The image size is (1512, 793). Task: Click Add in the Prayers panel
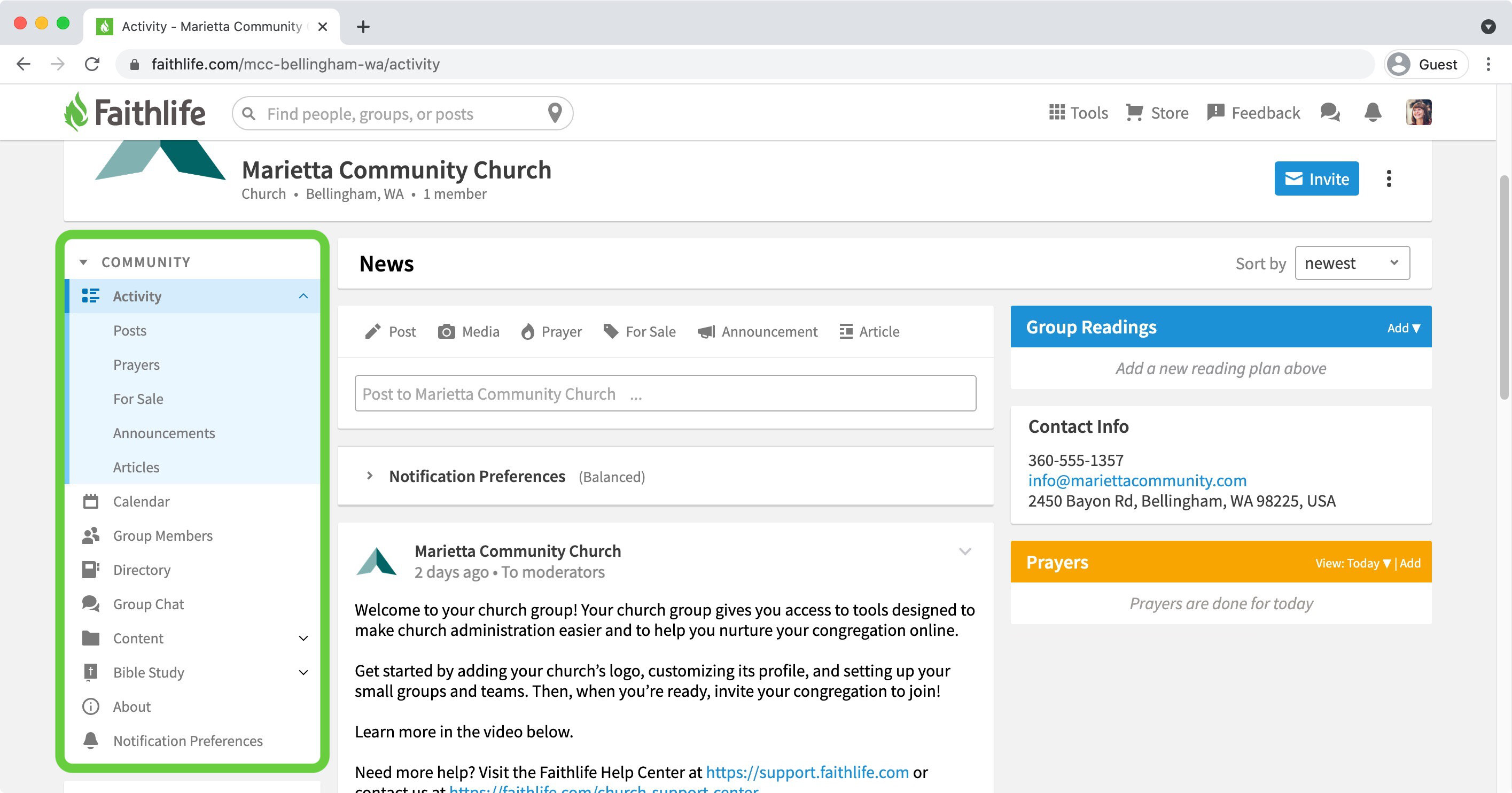tap(1410, 563)
